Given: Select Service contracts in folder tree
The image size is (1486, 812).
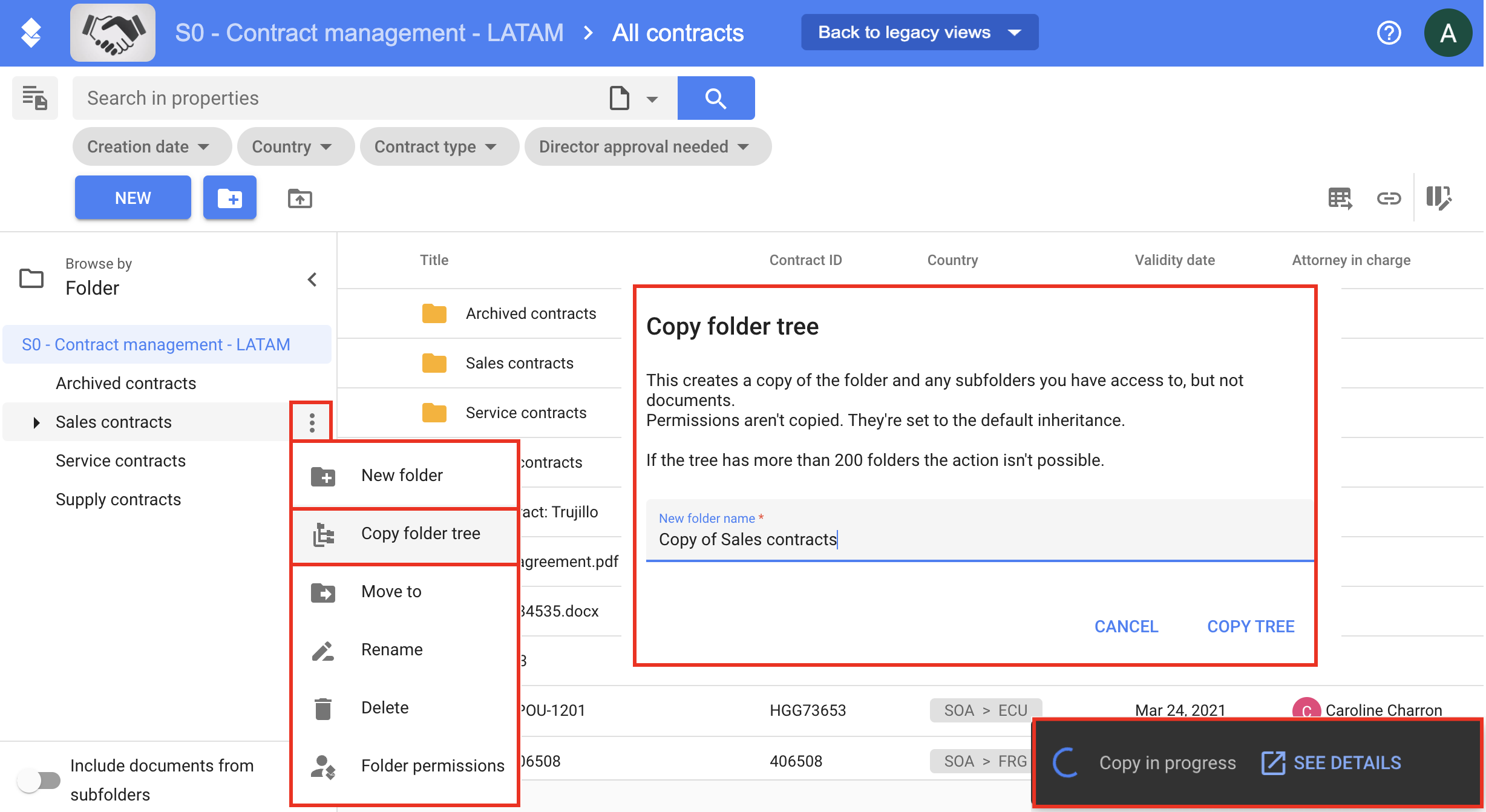Looking at the screenshot, I should tap(120, 460).
